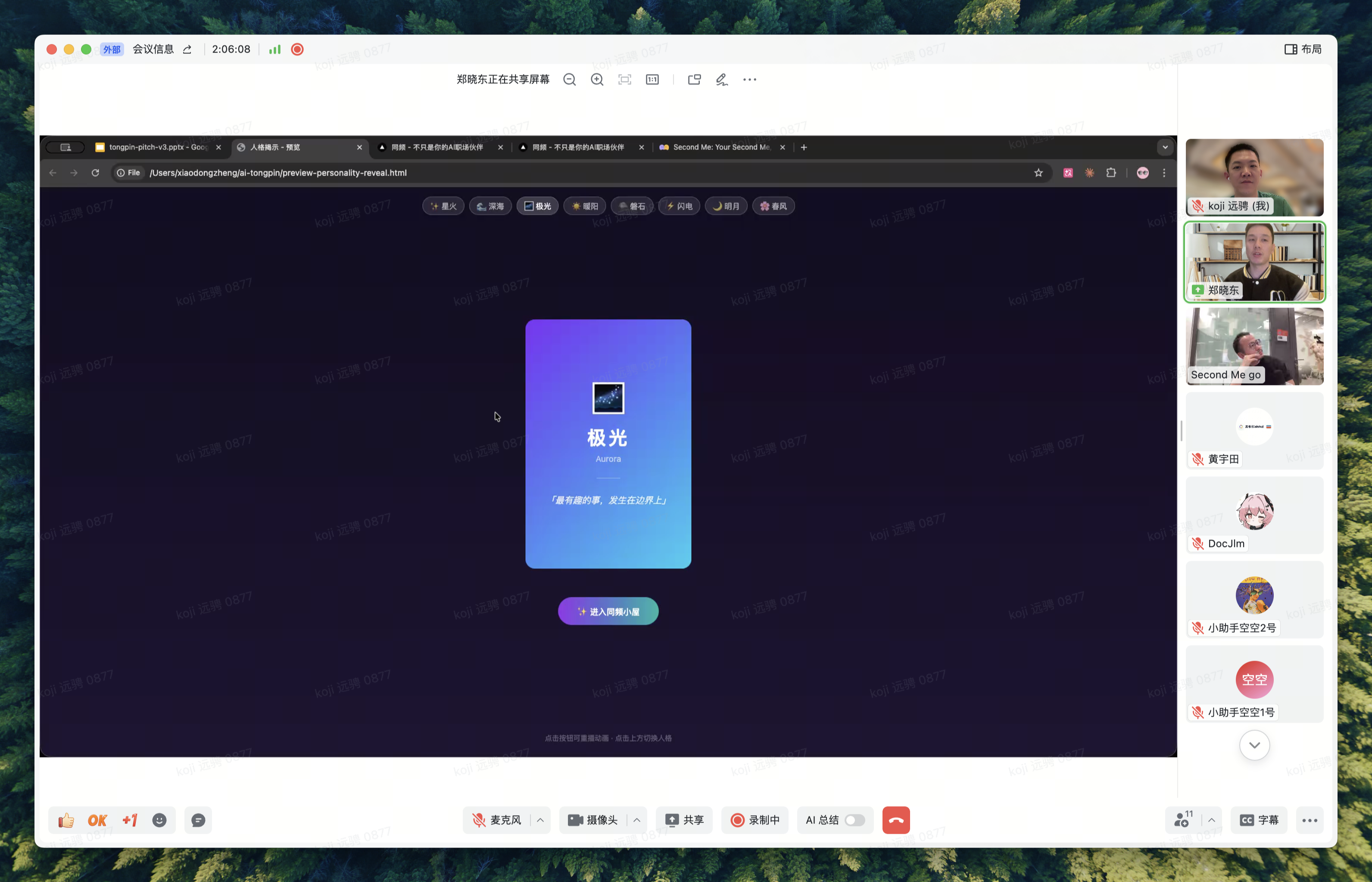
Task: Select 郑晓东's video thumbnail
Action: click(x=1254, y=262)
